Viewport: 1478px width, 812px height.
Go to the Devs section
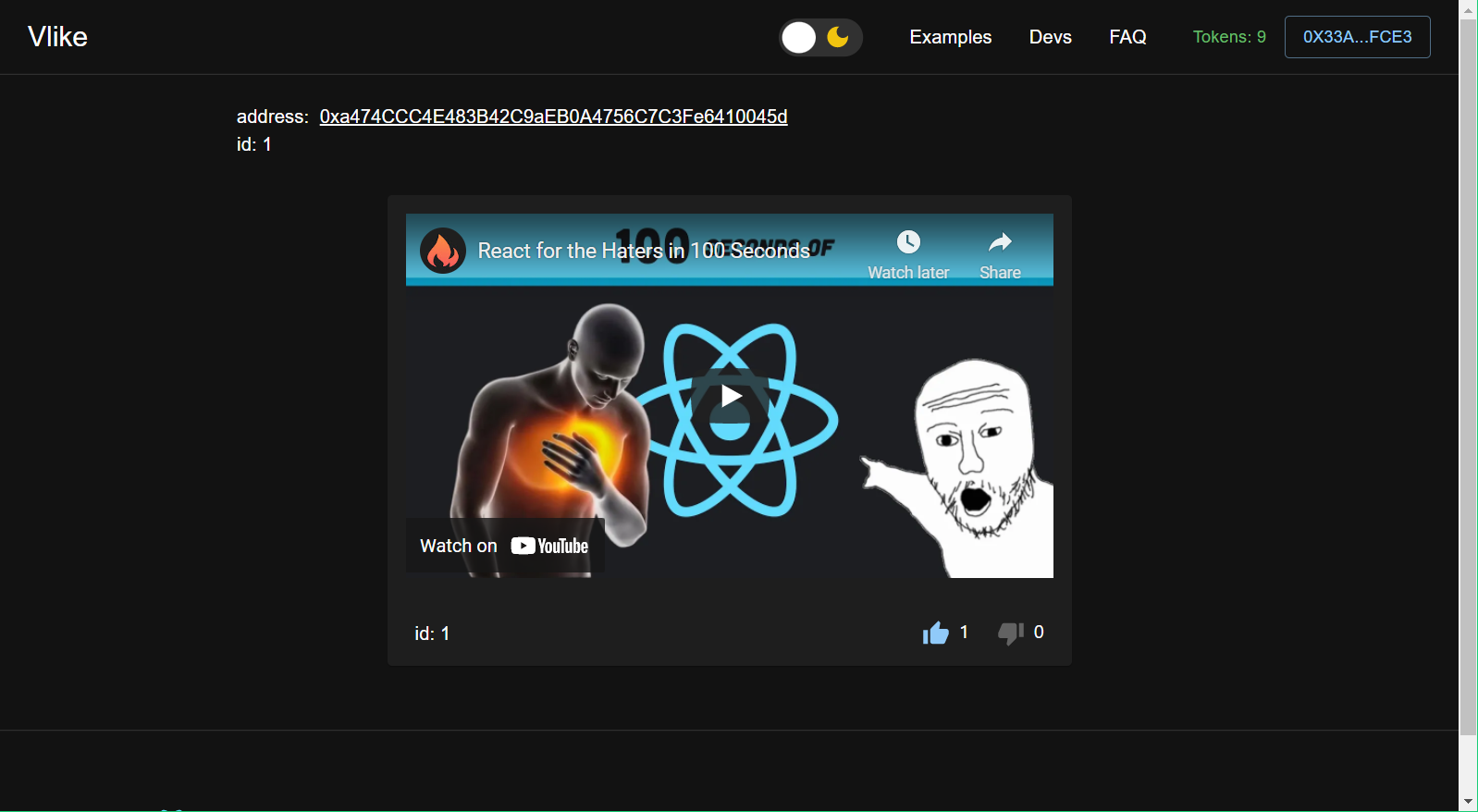(1050, 37)
